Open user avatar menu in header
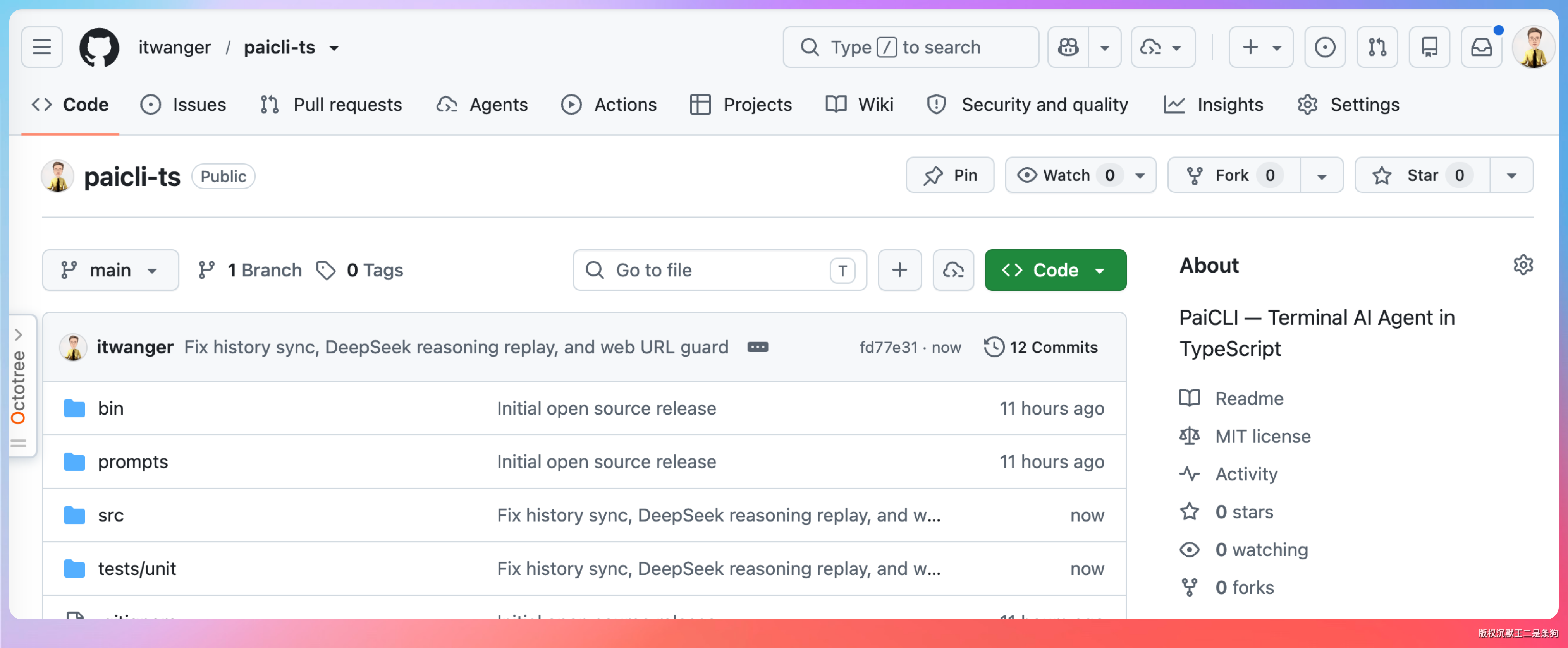The height and width of the screenshot is (648, 1568). (1533, 47)
